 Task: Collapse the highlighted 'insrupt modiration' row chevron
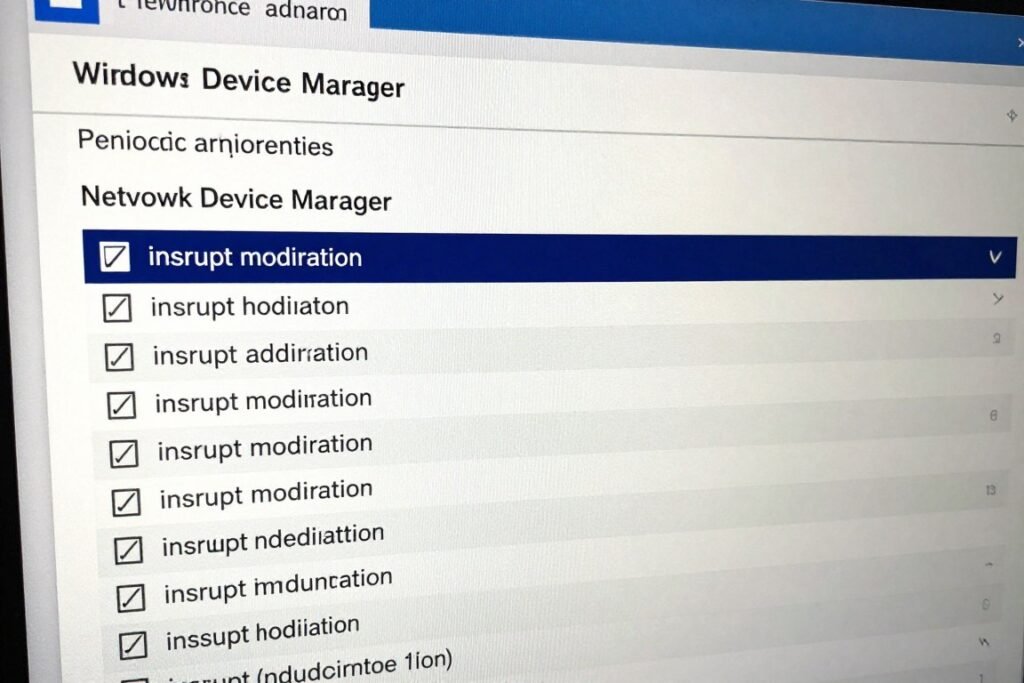[995, 257]
